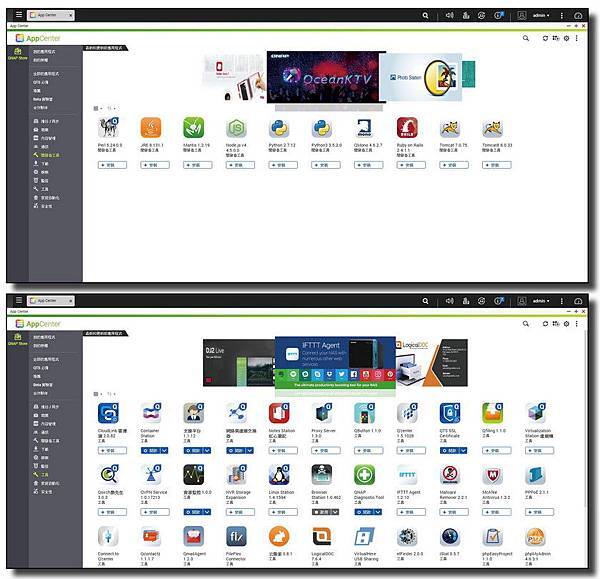The width and height of the screenshot is (600, 579).
Task: Expand QNAP Diagnostic Tool button arrow, bottom window
Action: [x=378, y=512]
